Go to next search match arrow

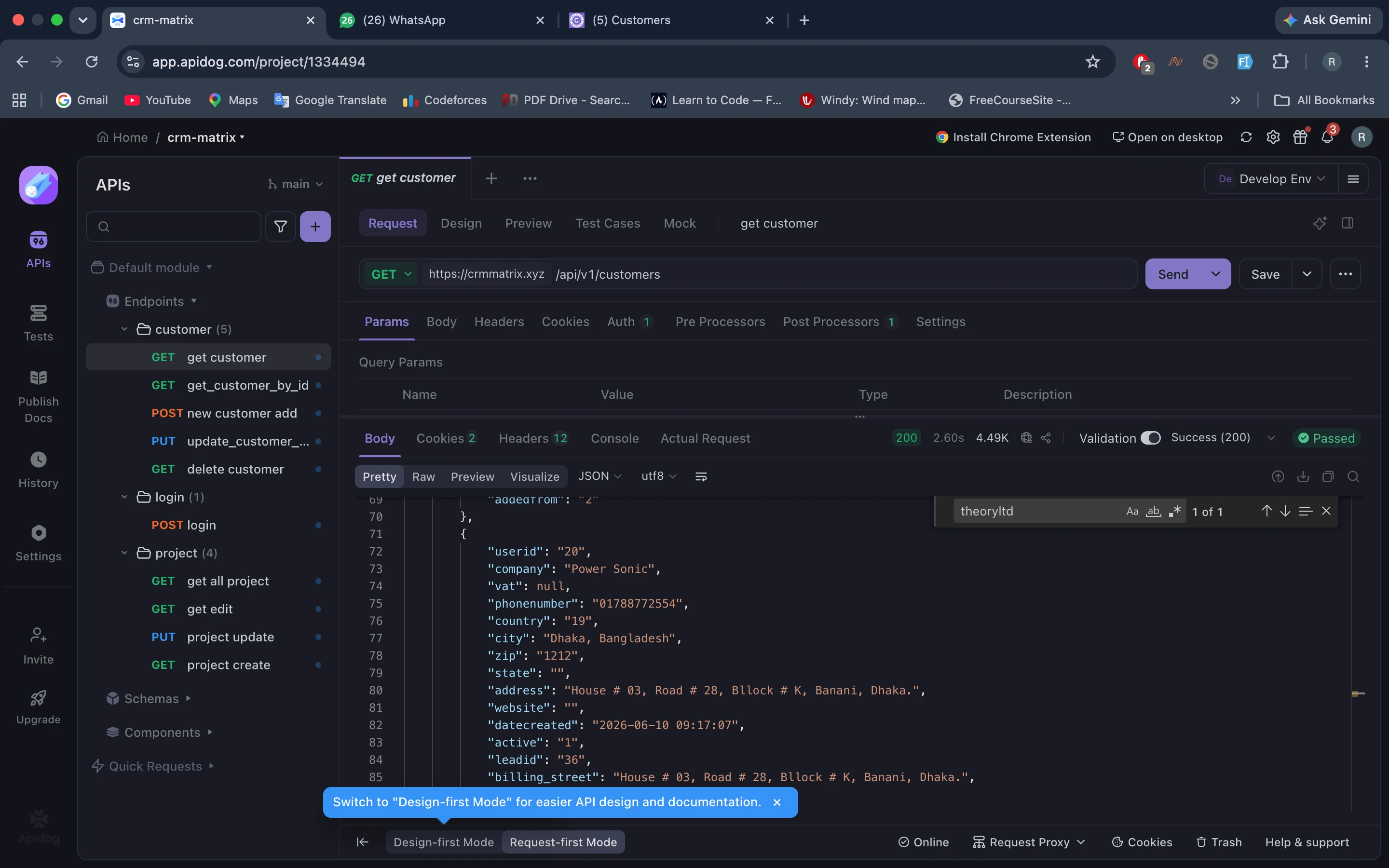coord(1285,511)
